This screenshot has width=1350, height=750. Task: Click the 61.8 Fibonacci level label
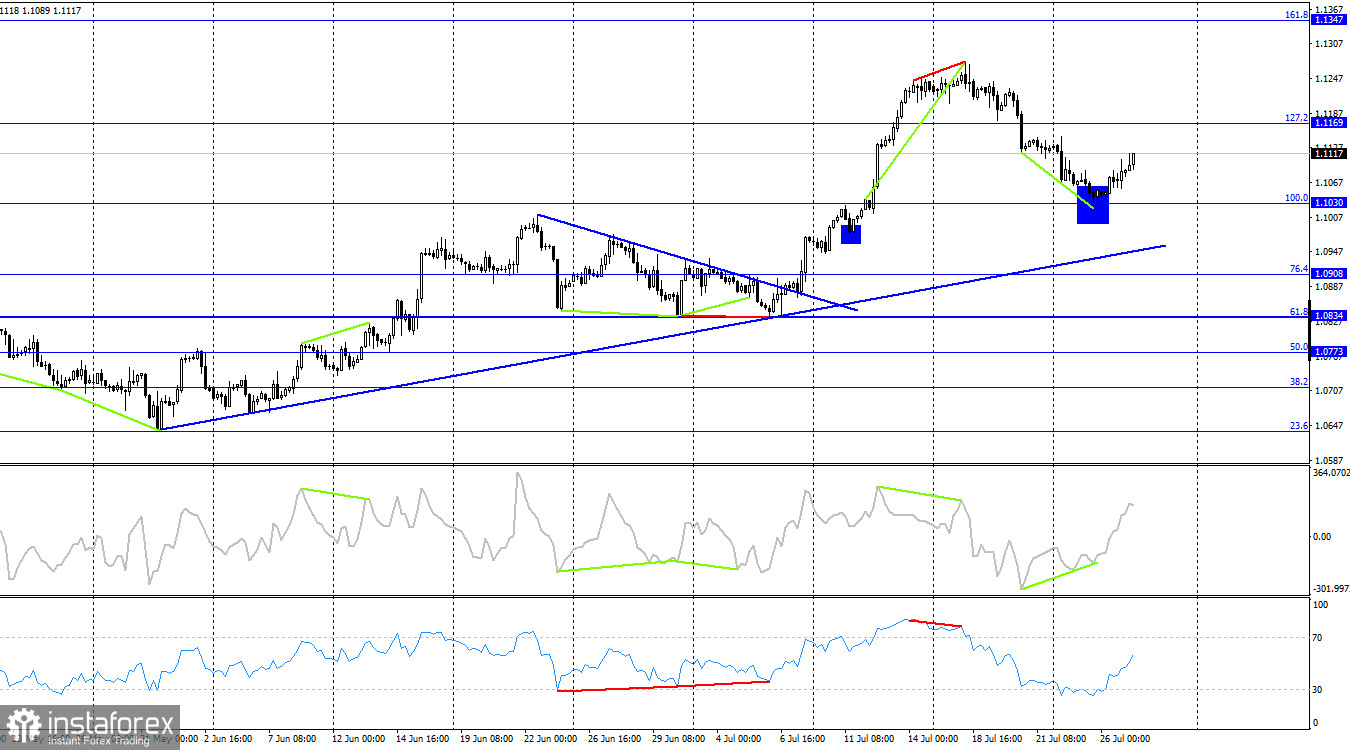(x=1298, y=312)
